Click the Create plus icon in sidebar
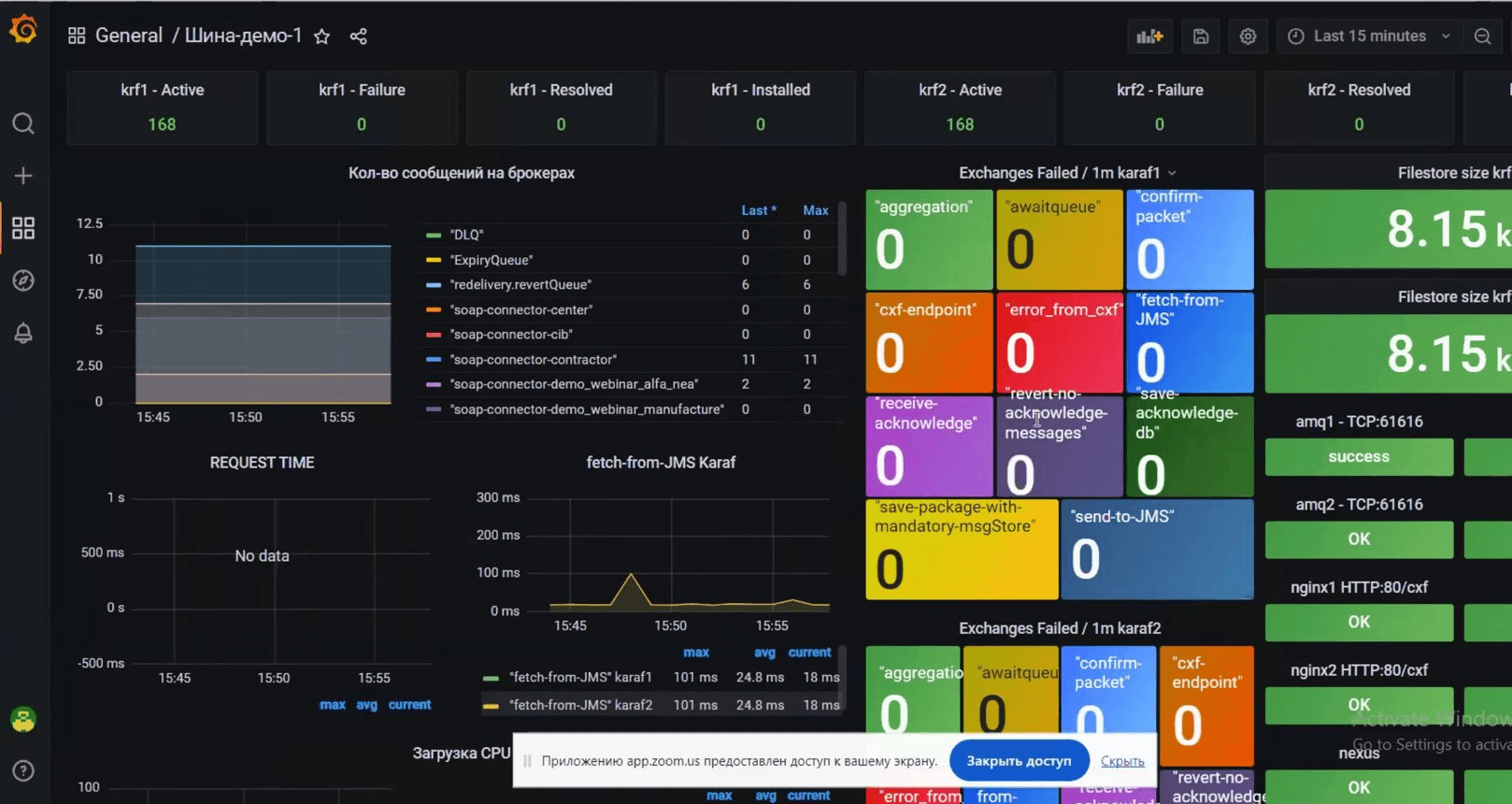The height and width of the screenshot is (804, 1512). tap(23, 176)
